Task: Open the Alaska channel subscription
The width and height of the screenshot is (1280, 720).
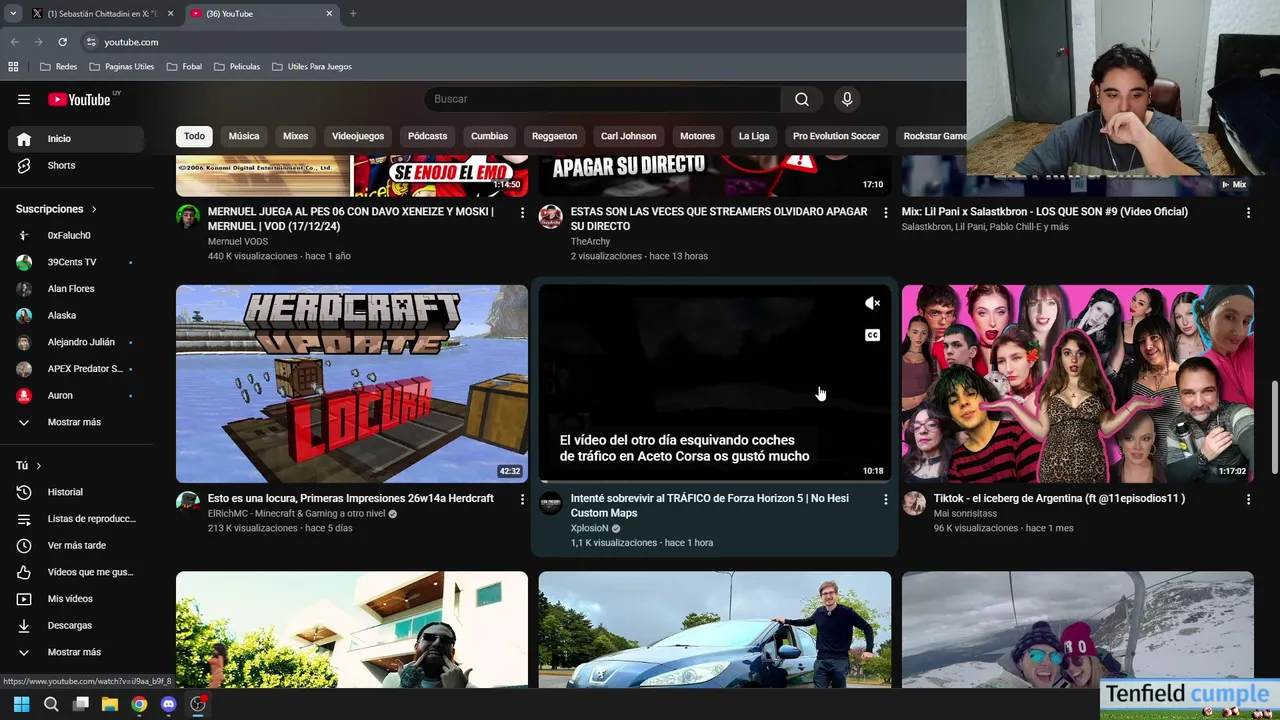Action: [76, 315]
